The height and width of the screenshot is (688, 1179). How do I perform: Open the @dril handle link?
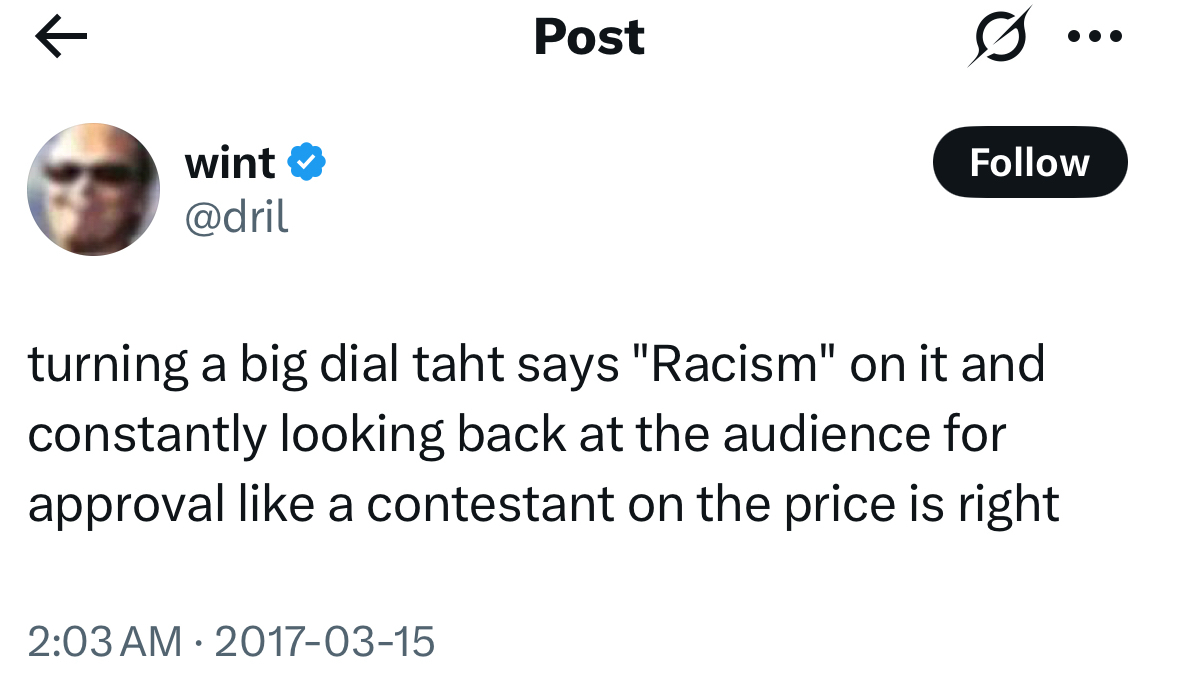coord(237,215)
